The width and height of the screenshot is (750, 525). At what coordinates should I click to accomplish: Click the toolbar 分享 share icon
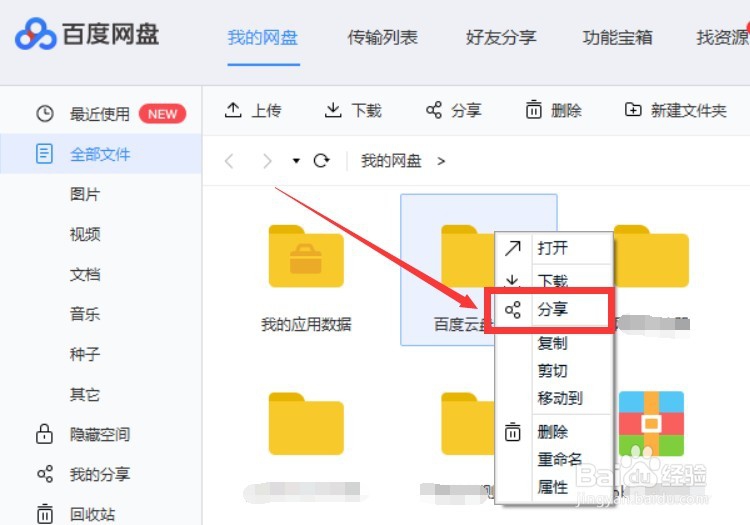(x=434, y=110)
